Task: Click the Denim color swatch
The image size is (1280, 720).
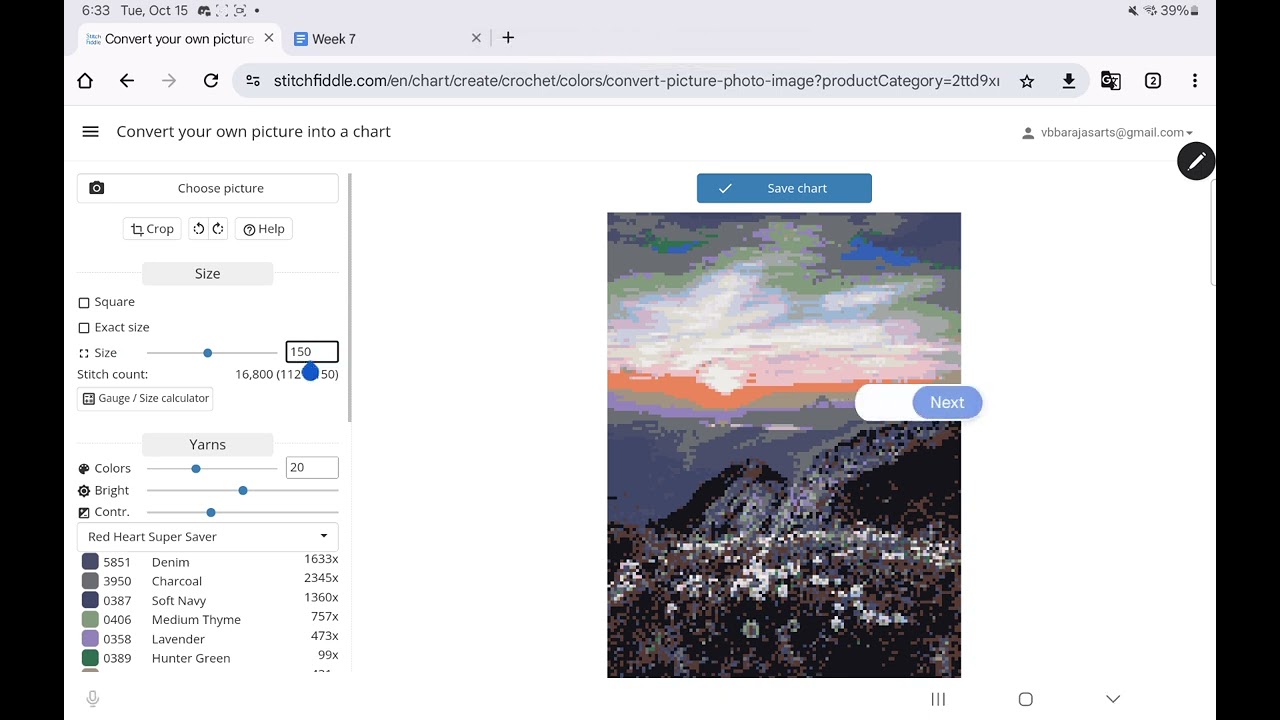Action: 90,562
